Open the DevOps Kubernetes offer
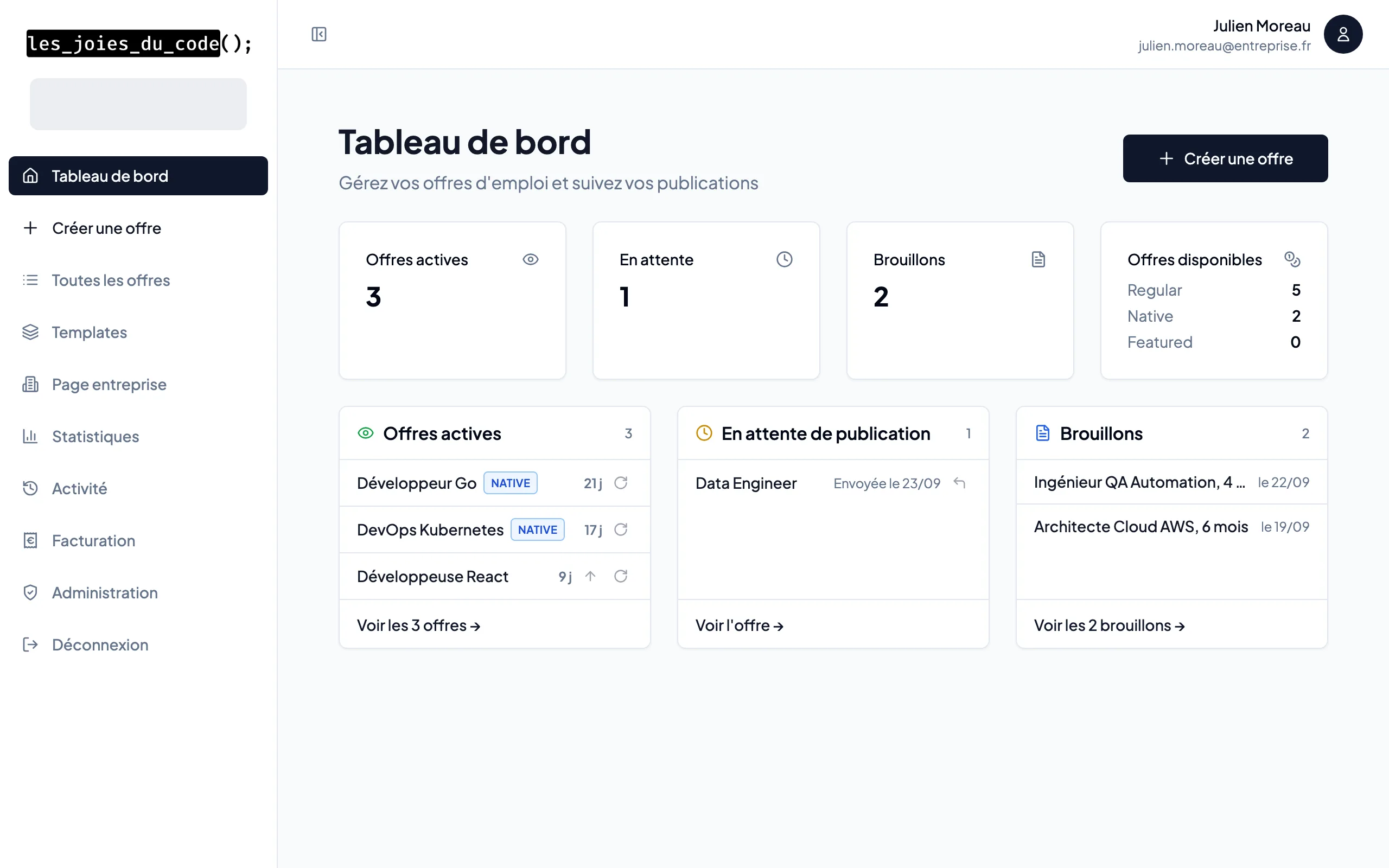 430,529
